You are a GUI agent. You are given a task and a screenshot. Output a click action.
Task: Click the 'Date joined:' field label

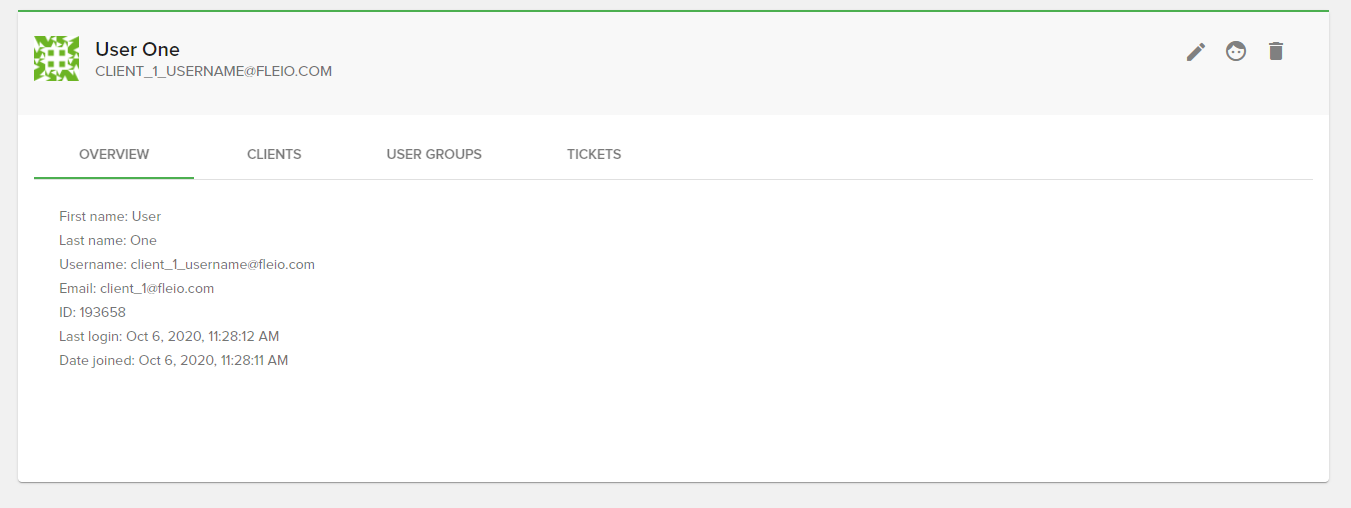click(x=97, y=360)
